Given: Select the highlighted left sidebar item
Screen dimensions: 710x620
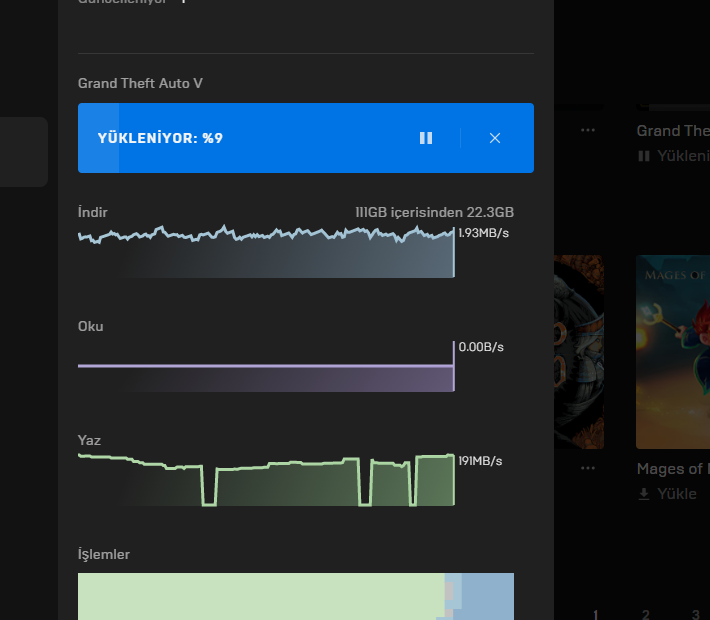Looking at the screenshot, I should 24,152.
